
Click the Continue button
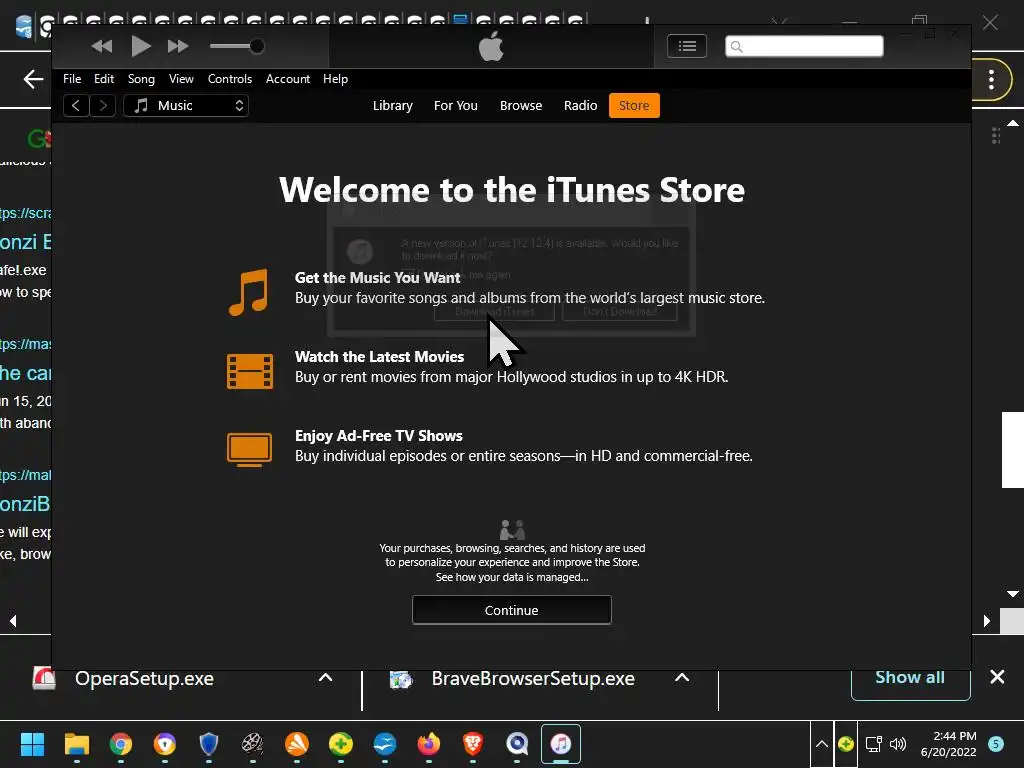coord(511,610)
